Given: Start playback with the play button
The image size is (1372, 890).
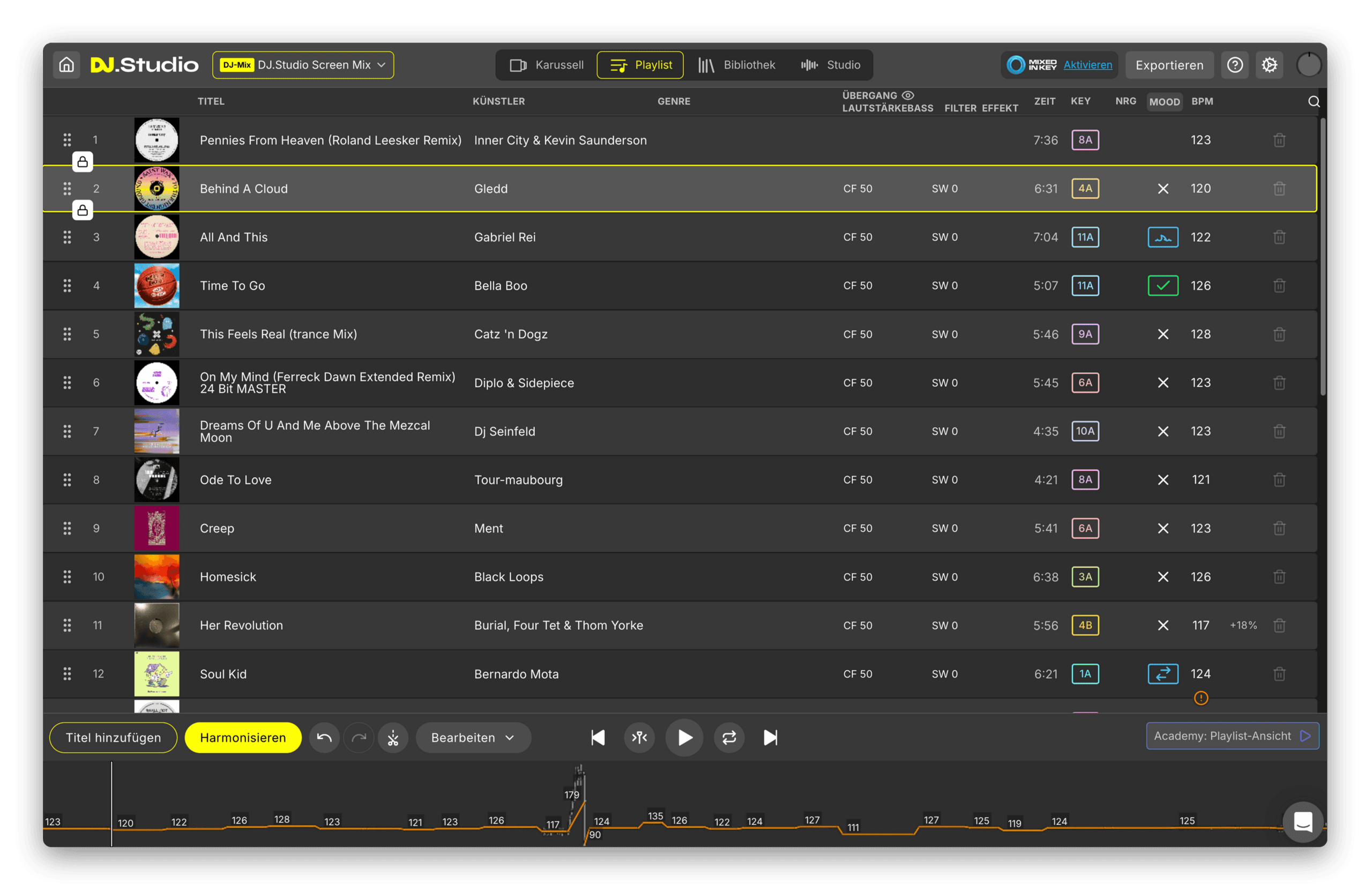Looking at the screenshot, I should (x=684, y=737).
